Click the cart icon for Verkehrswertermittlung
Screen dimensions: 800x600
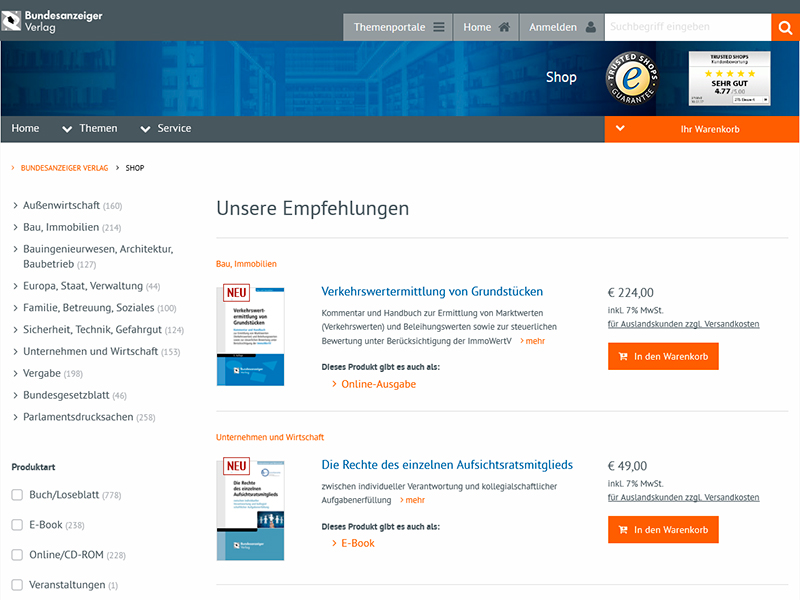(x=623, y=357)
